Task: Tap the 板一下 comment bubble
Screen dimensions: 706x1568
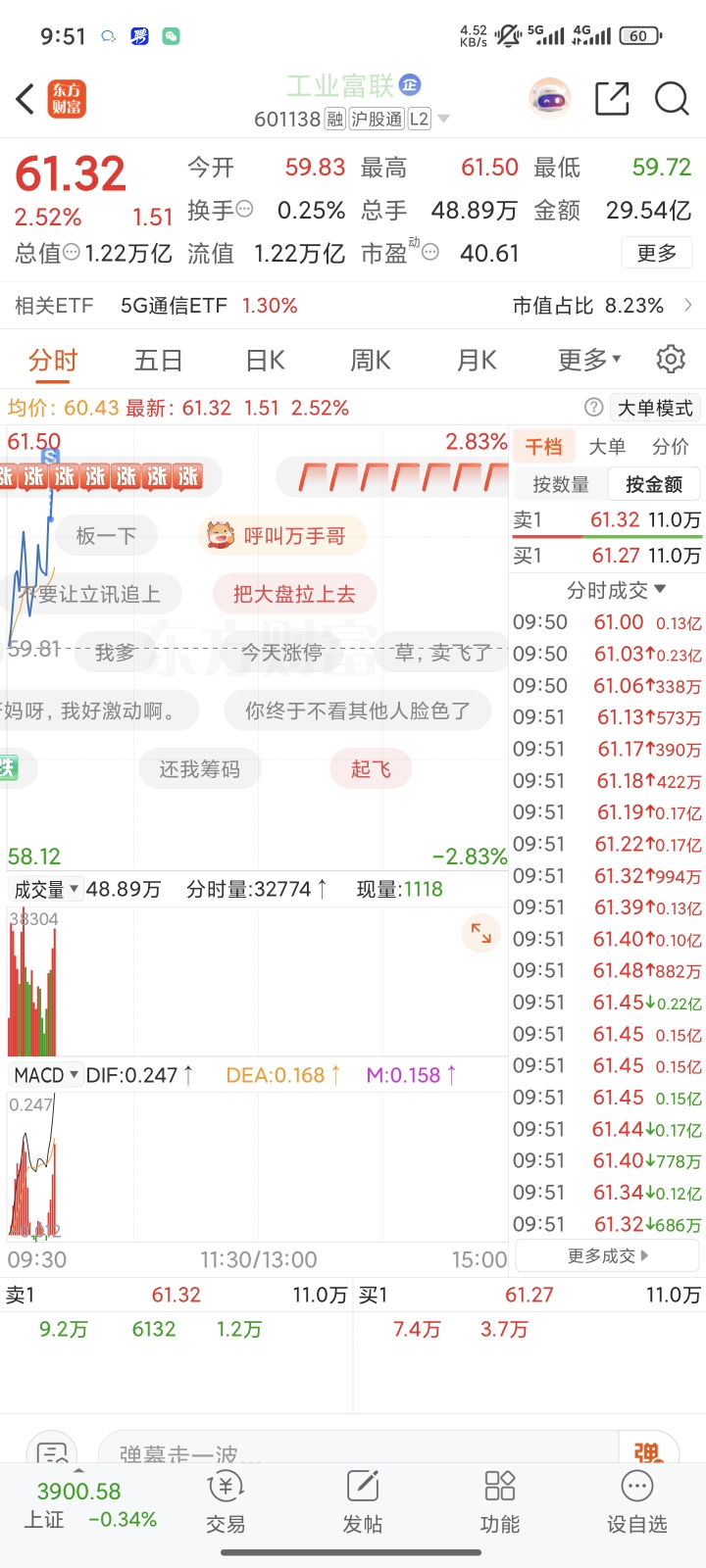Action: pos(106,535)
